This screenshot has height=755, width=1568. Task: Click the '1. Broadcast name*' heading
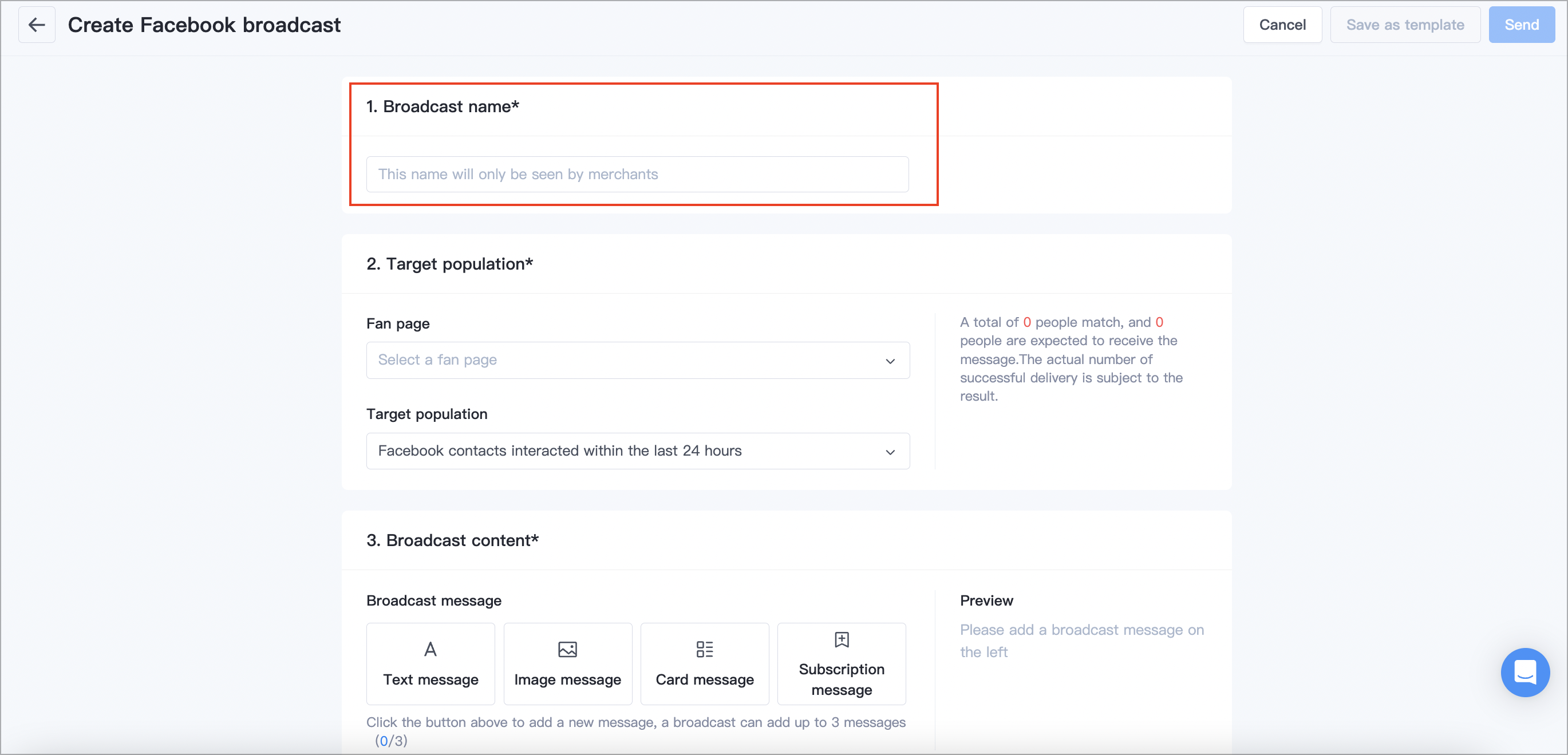(x=443, y=106)
